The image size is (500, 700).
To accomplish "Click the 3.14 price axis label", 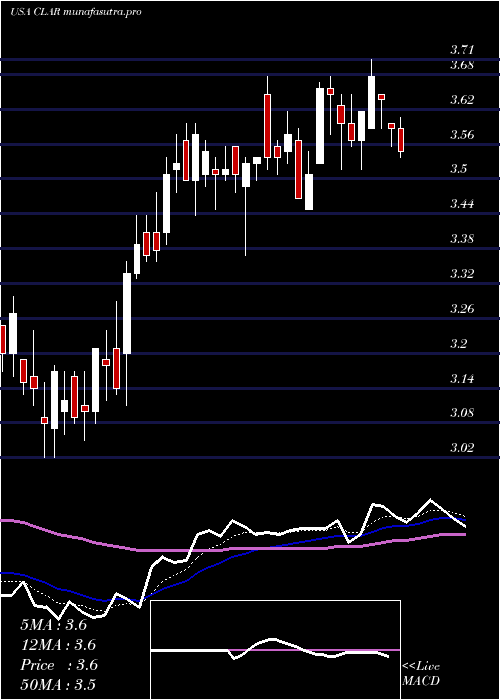I will pyautogui.click(x=462, y=379).
